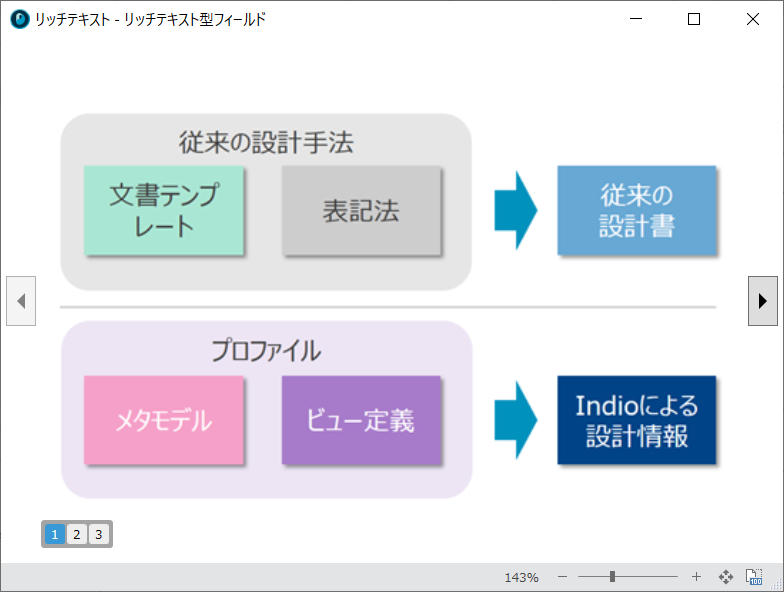Screen dimensions: 784x592
Task: Click the 従来の設計手法 heading
Action: click(x=266, y=142)
